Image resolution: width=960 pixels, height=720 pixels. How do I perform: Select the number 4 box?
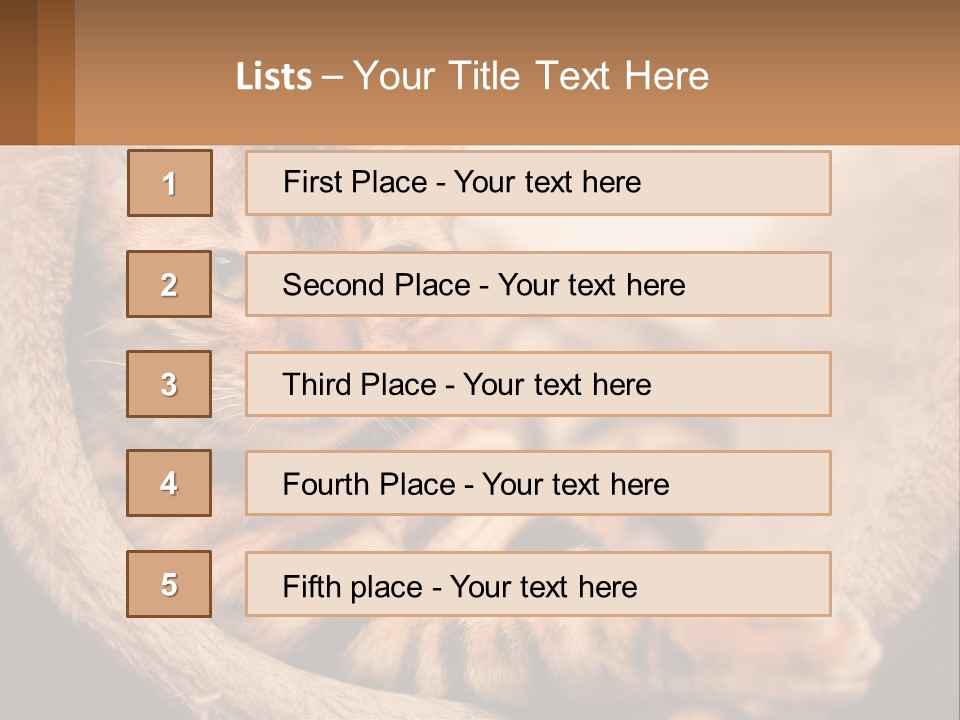click(169, 484)
